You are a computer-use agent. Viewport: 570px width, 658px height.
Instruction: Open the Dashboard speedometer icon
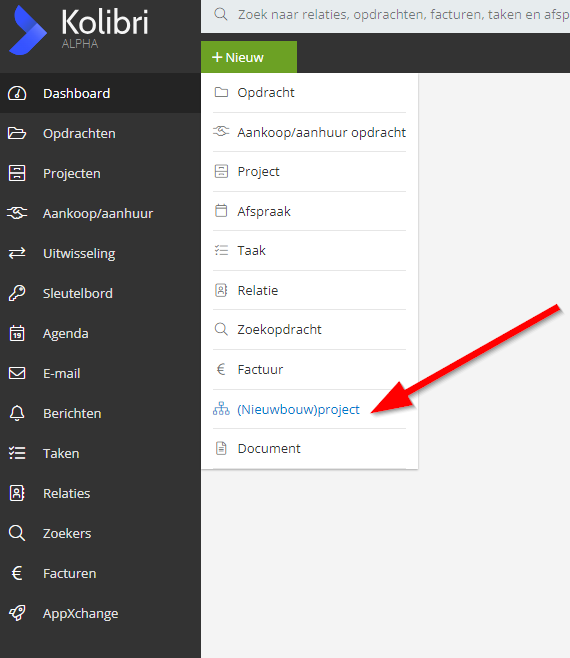17,93
